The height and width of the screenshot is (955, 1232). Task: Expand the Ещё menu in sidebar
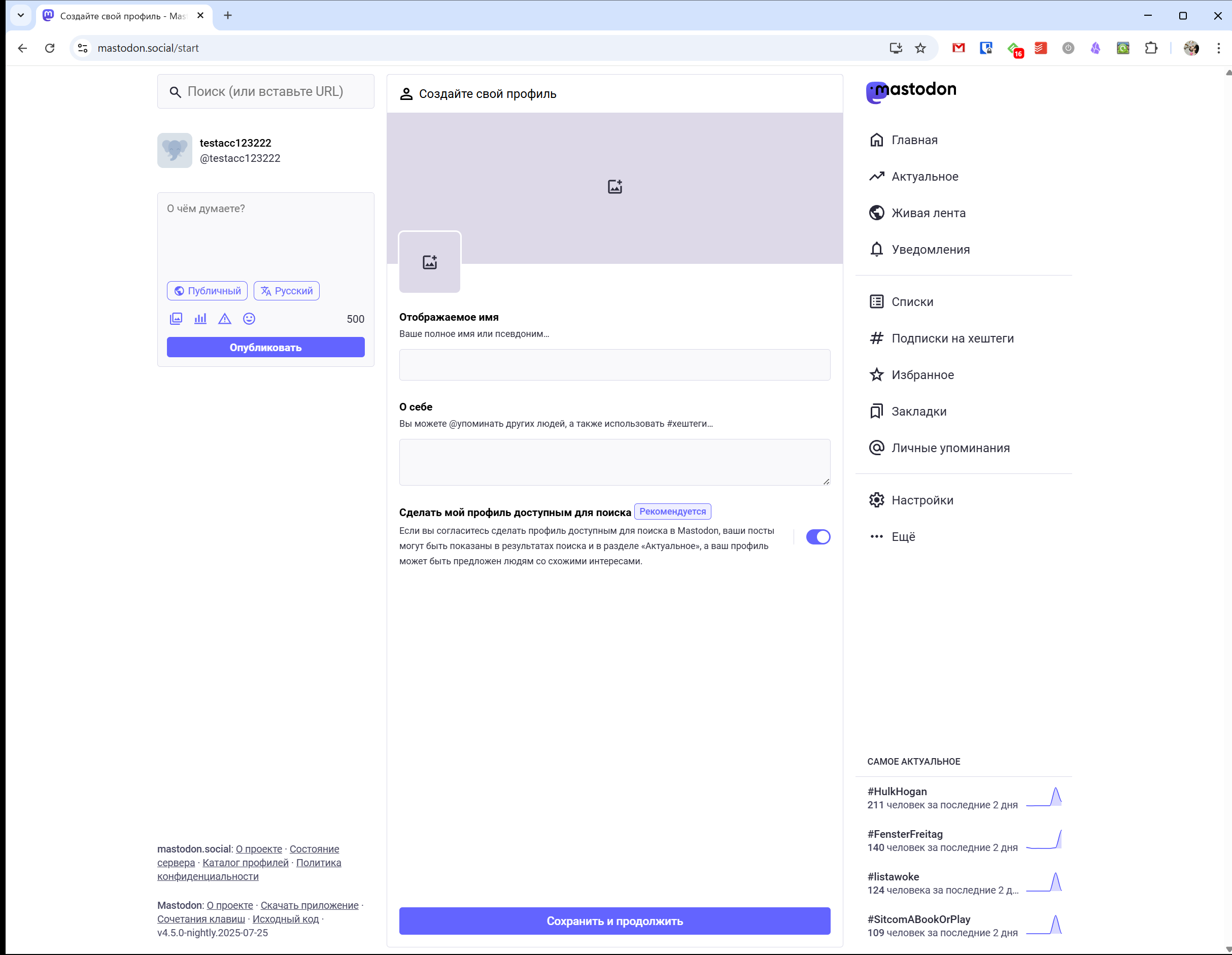(x=903, y=537)
